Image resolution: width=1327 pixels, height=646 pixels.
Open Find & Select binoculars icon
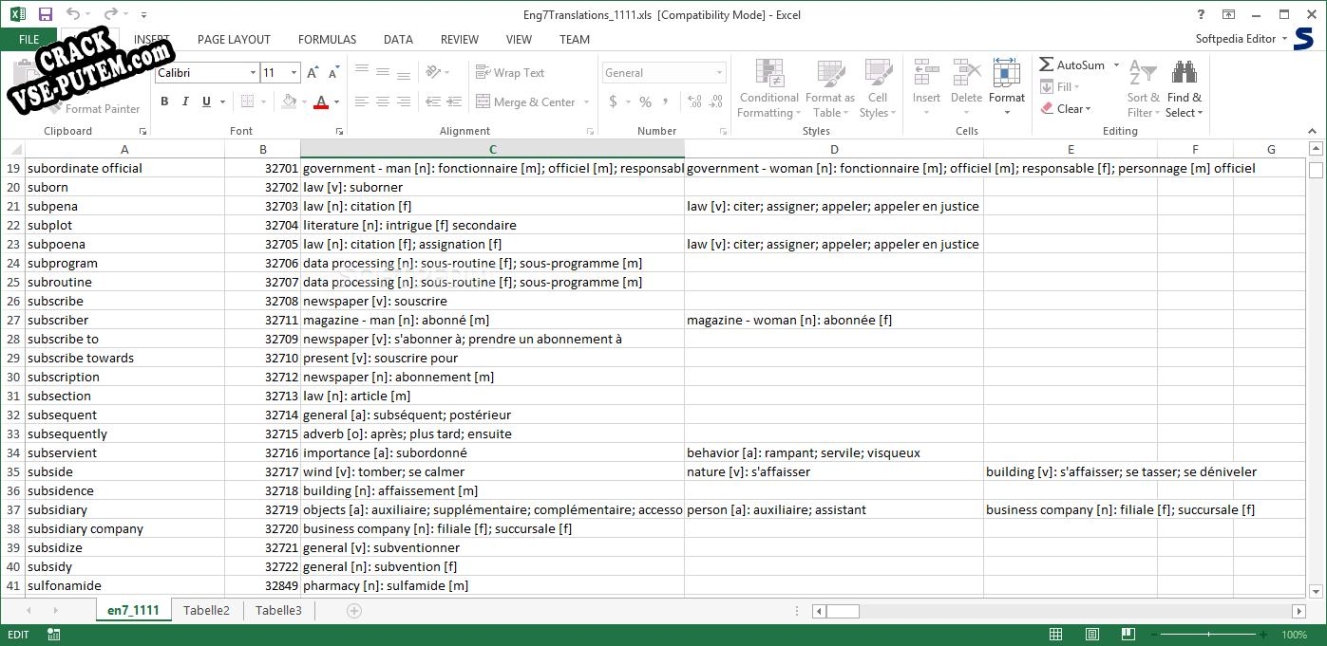coord(1184,73)
